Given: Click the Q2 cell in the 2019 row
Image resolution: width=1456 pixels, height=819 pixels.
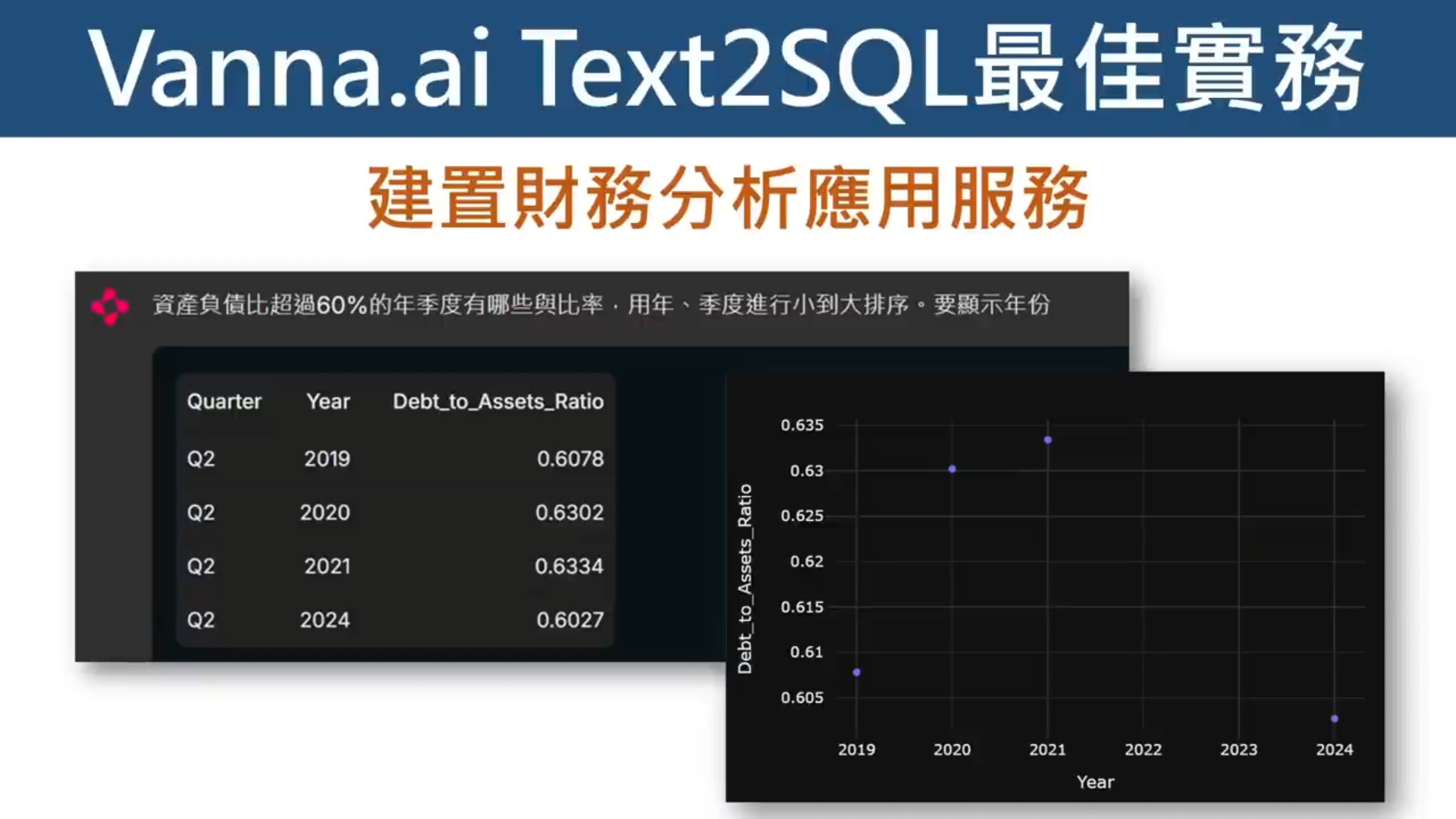Looking at the screenshot, I should pos(201,459).
